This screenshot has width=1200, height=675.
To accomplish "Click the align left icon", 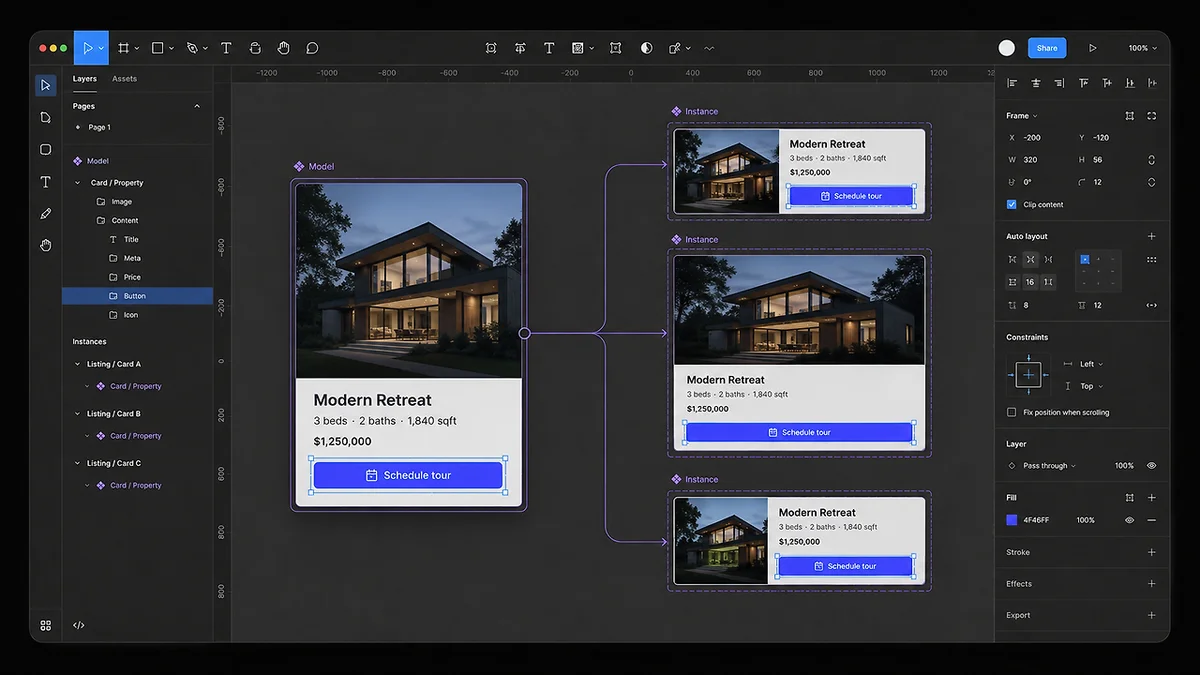I will pyautogui.click(x=1012, y=83).
